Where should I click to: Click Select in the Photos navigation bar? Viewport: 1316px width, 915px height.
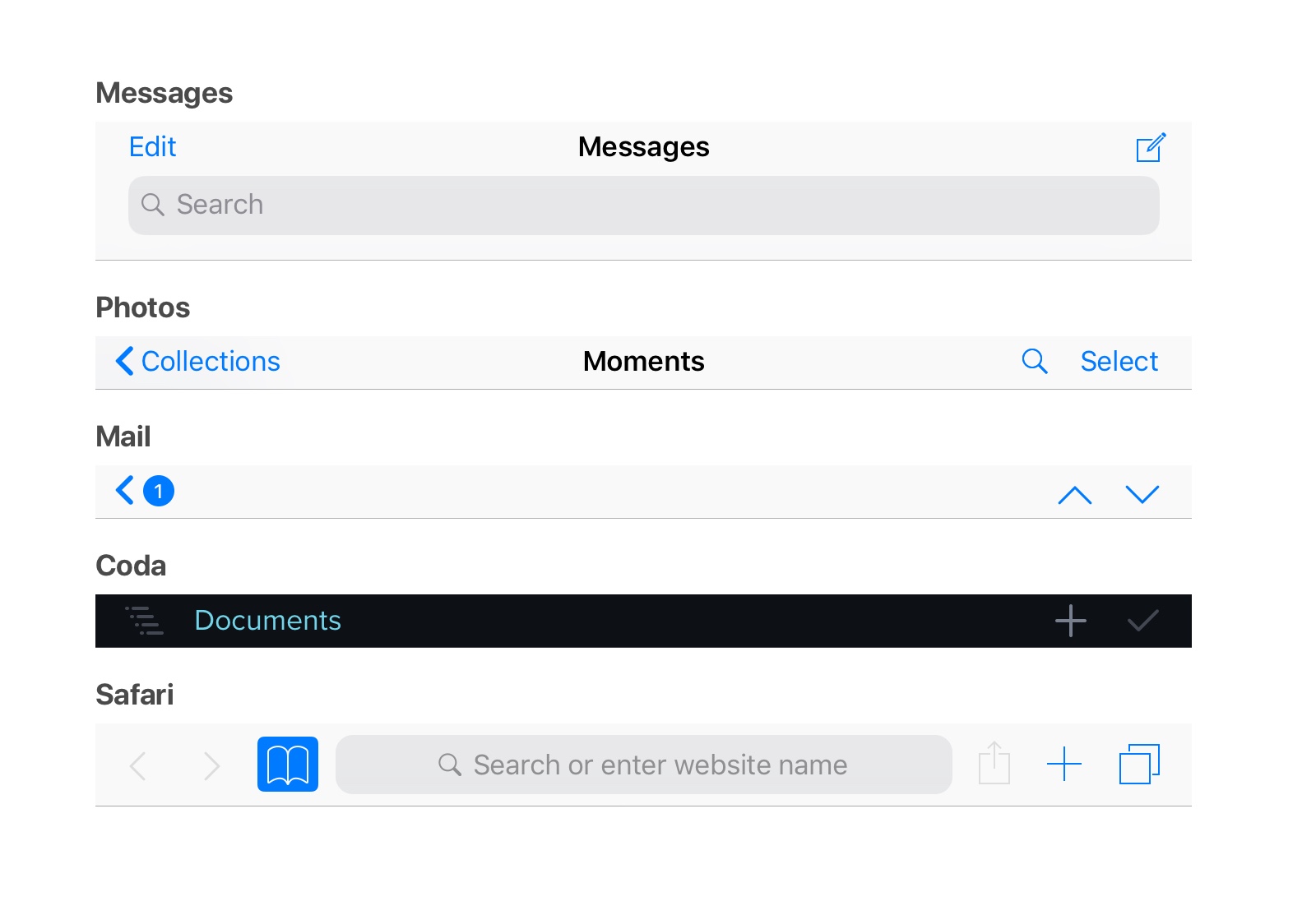pyautogui.click(x=1119, y=362)
